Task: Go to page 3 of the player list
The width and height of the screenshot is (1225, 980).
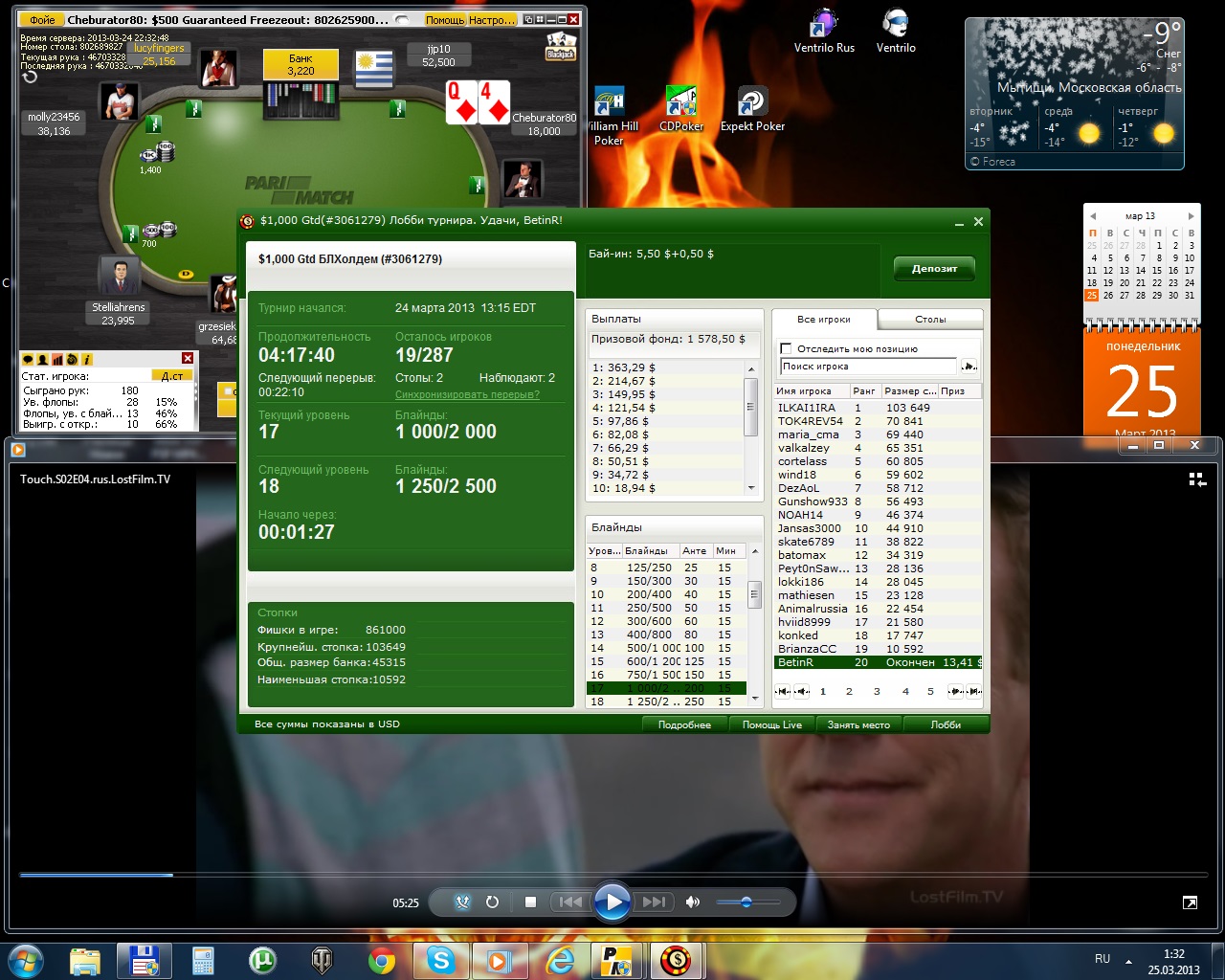Action: [x=877, y=691]
